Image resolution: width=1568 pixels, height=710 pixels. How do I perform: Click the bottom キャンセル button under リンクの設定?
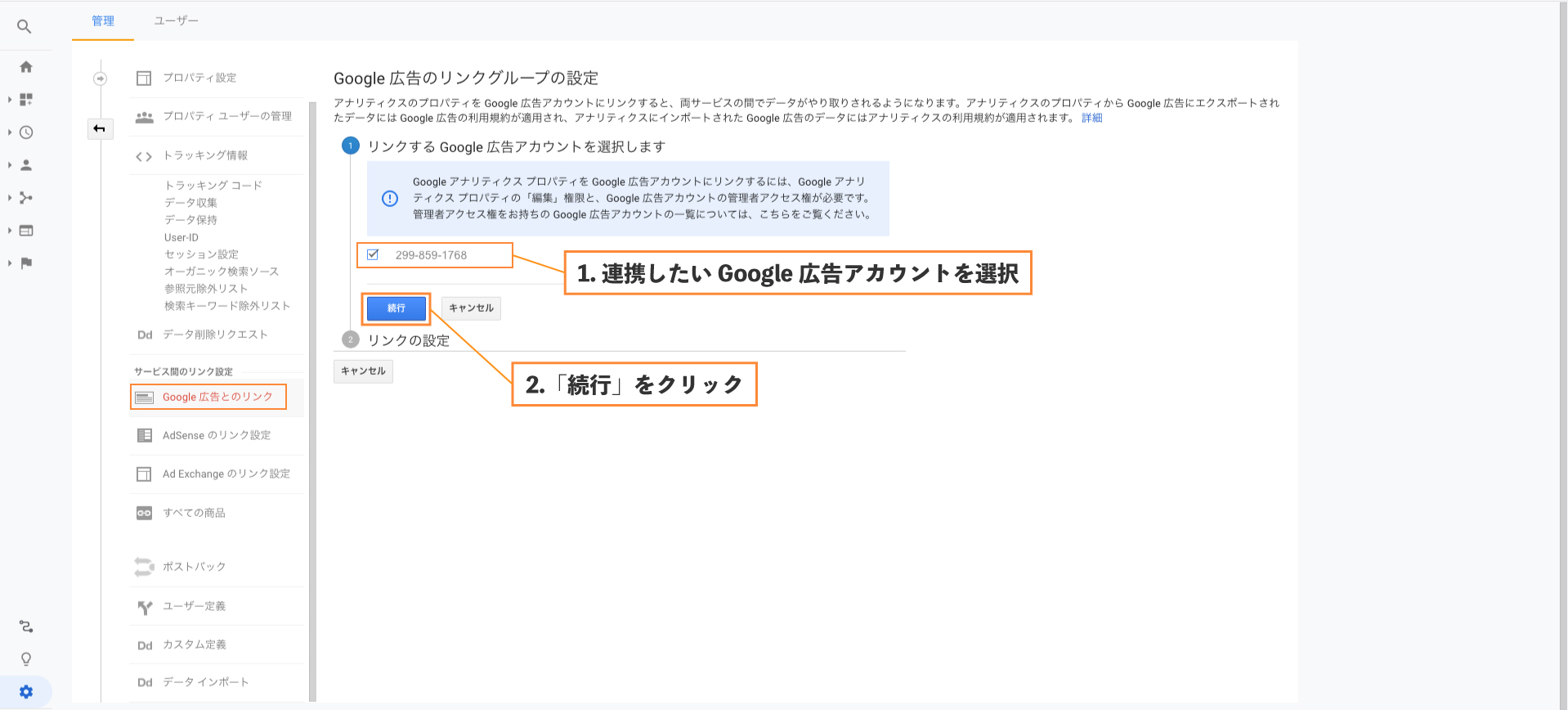pos(363,371)
